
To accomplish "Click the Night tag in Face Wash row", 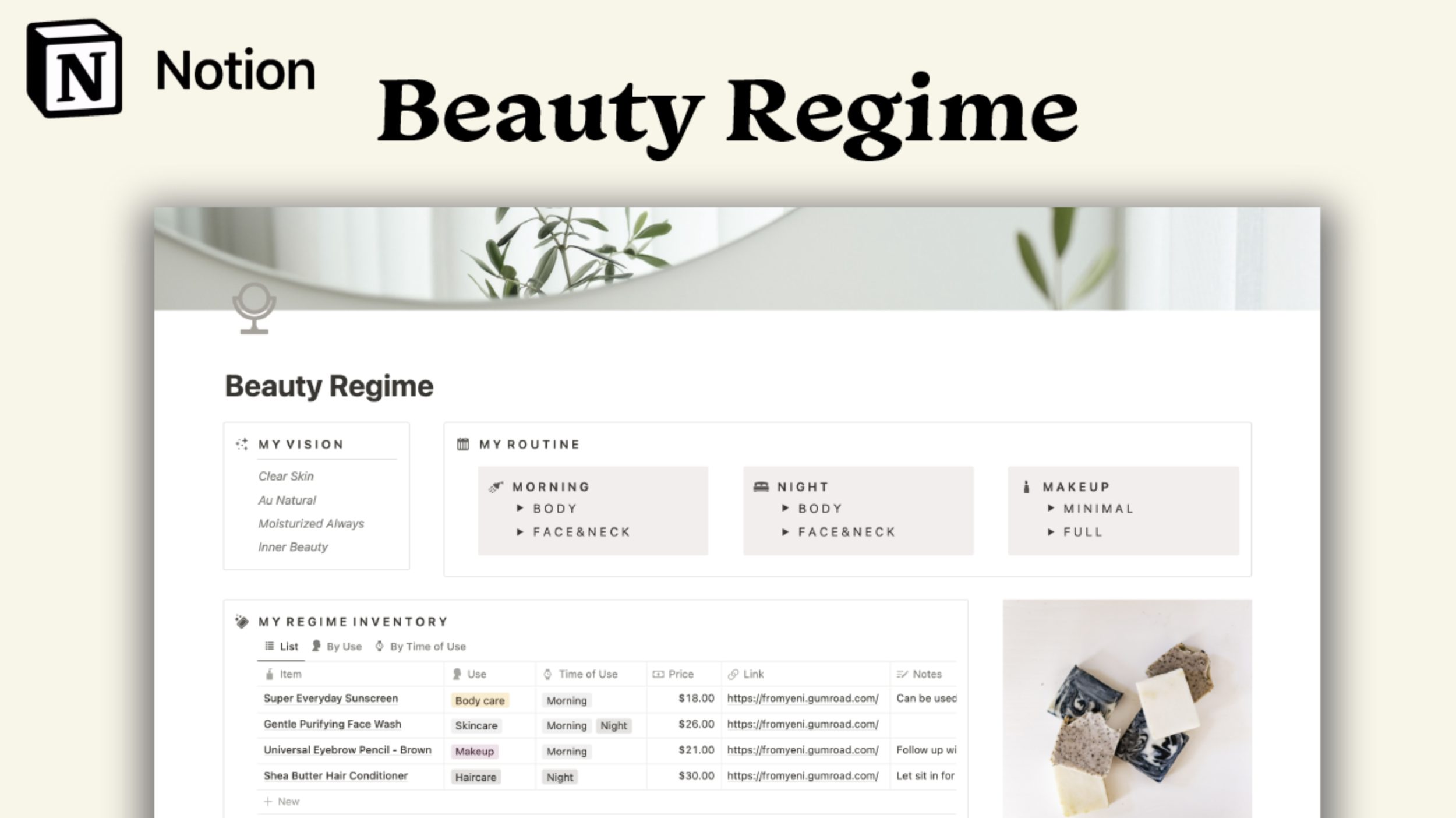I will pyautogui.click(x=614, y=725).
